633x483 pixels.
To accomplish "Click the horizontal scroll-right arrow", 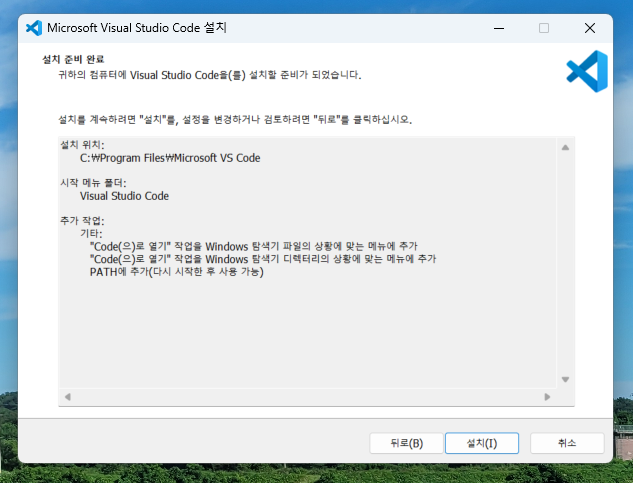I will point(547,397).
